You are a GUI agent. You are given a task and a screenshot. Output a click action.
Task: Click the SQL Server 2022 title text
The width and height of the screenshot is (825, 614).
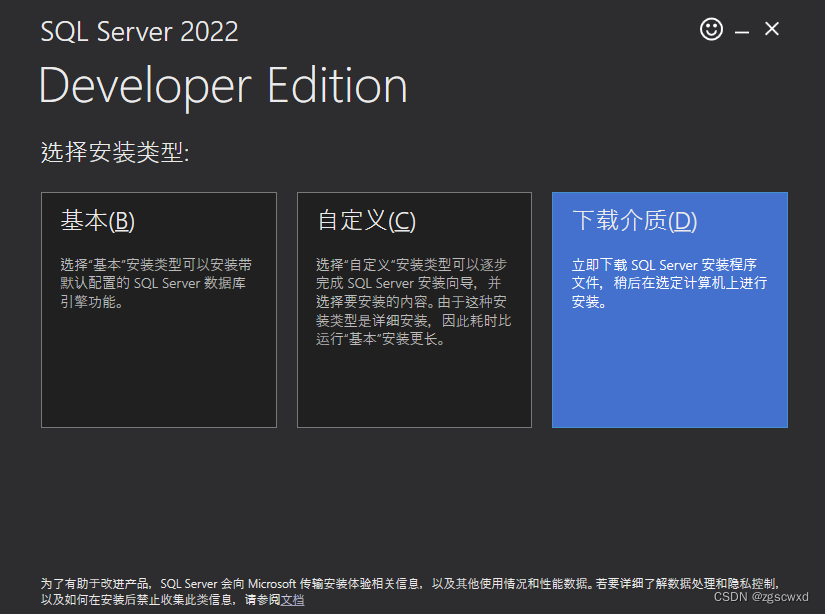(139, 32)
